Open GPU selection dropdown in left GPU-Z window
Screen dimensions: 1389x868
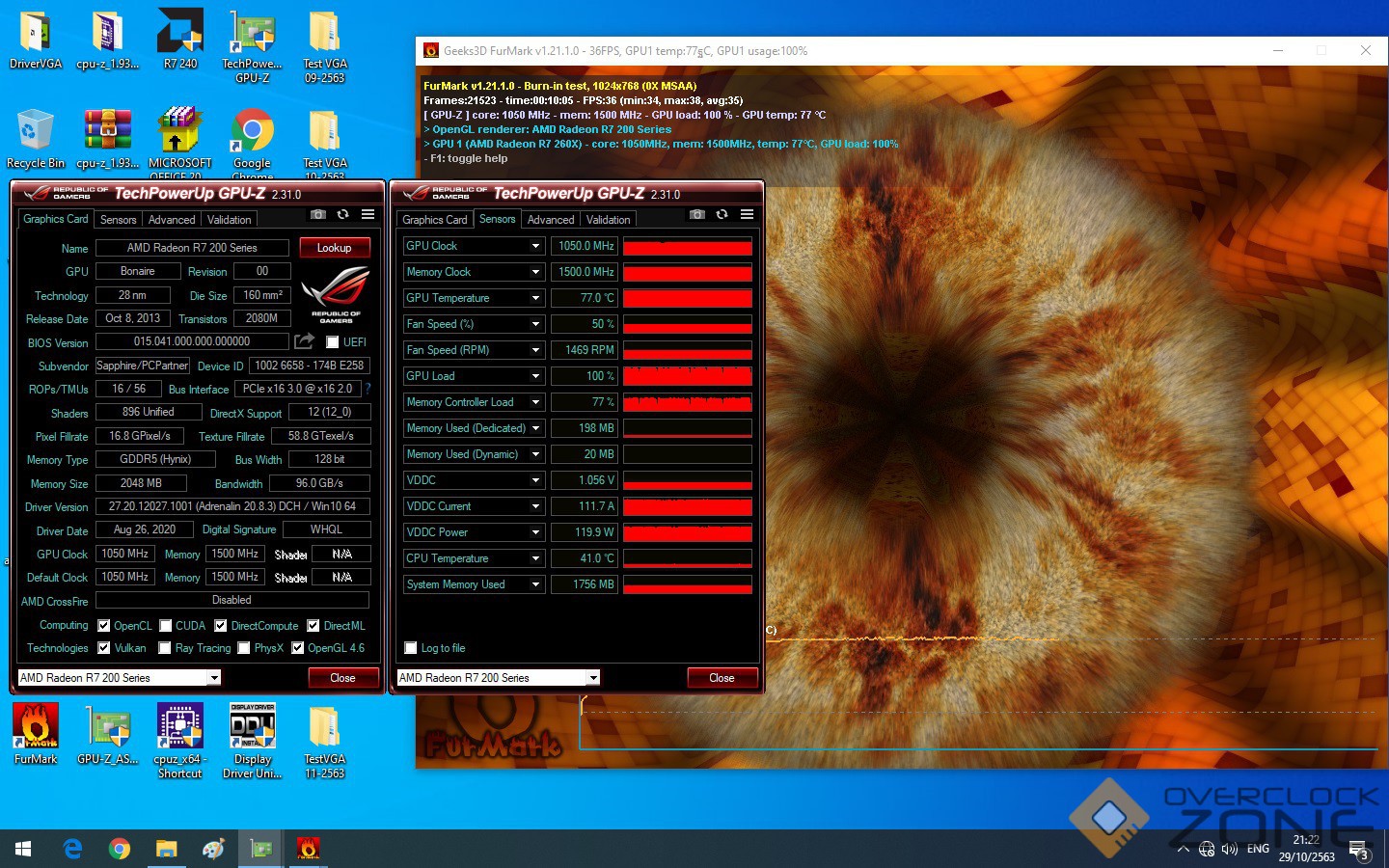coord(214,678)
